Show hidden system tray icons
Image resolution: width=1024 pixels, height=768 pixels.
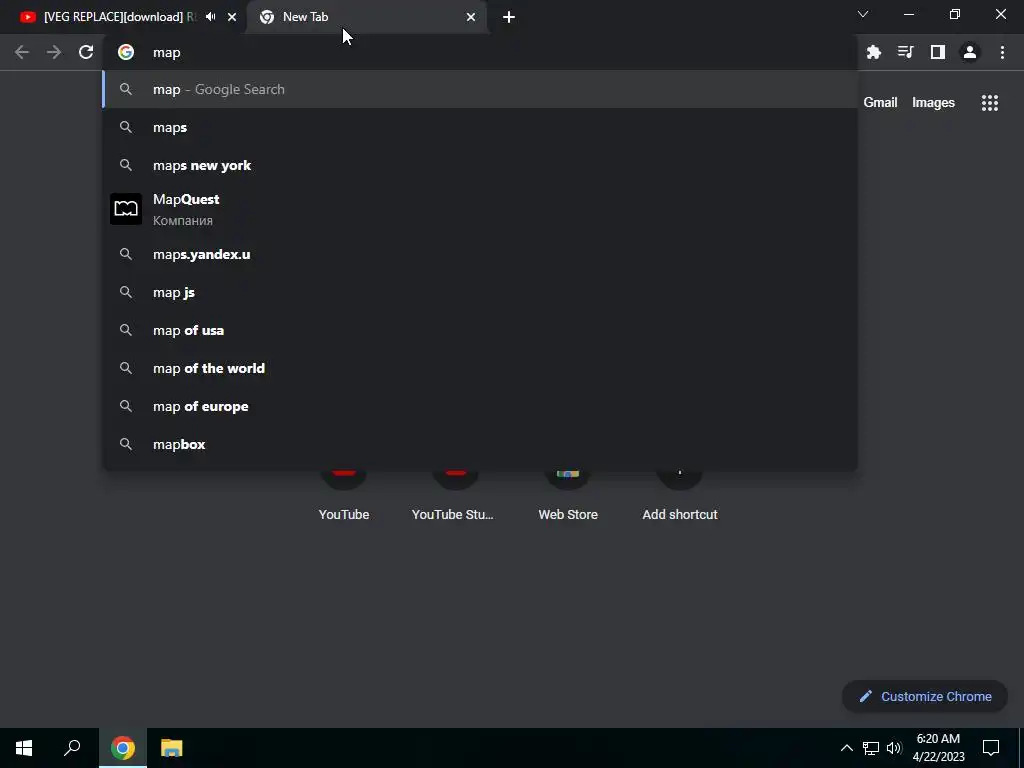click(846, 748)
